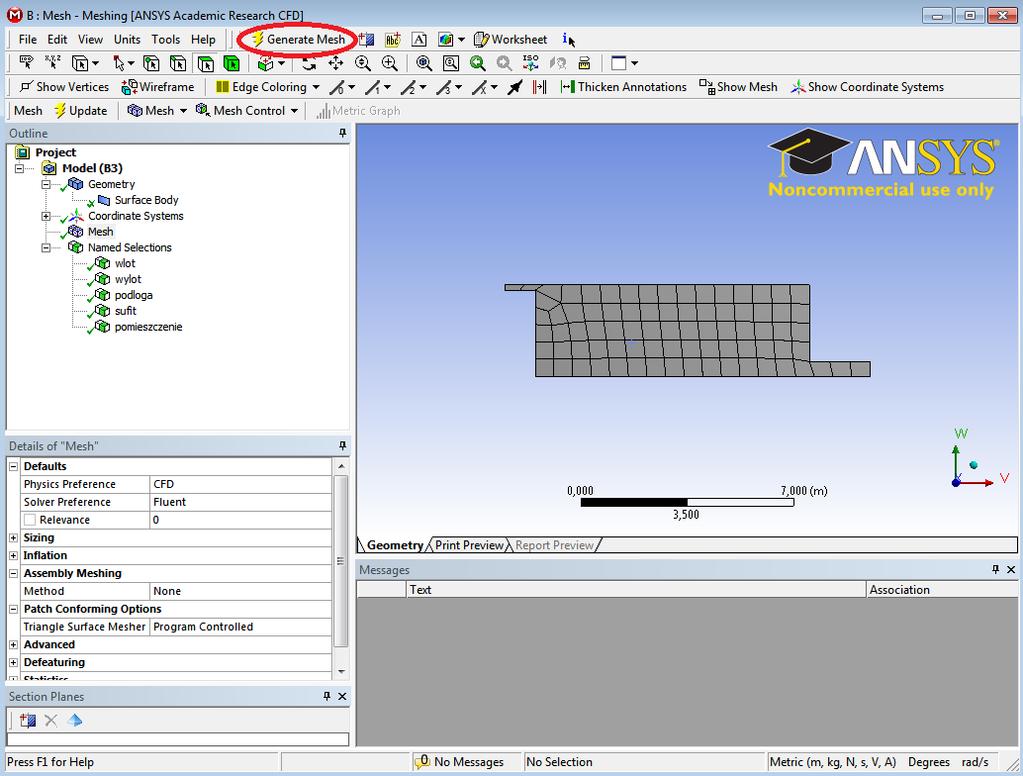Select the Pan view tool
The width and height of the screenshot is (1023, 776).
click(x=335, y=63)
